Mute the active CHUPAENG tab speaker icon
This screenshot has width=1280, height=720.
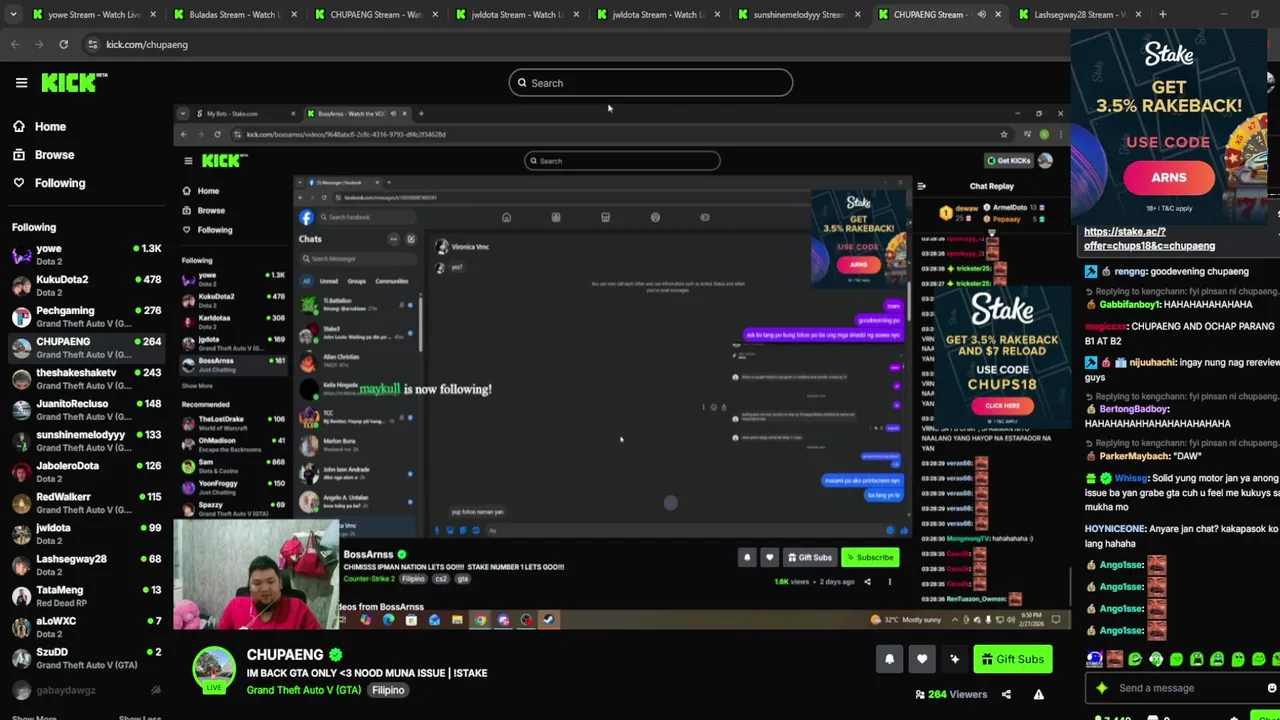coord(981,14)
